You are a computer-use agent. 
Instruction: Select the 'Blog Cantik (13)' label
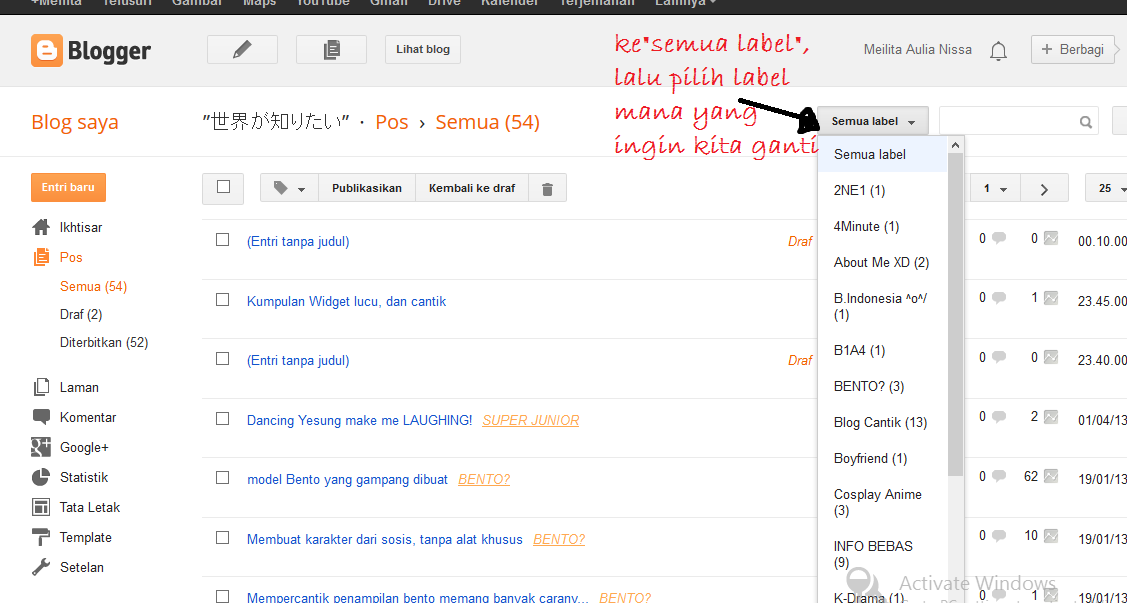pos(879,422)
